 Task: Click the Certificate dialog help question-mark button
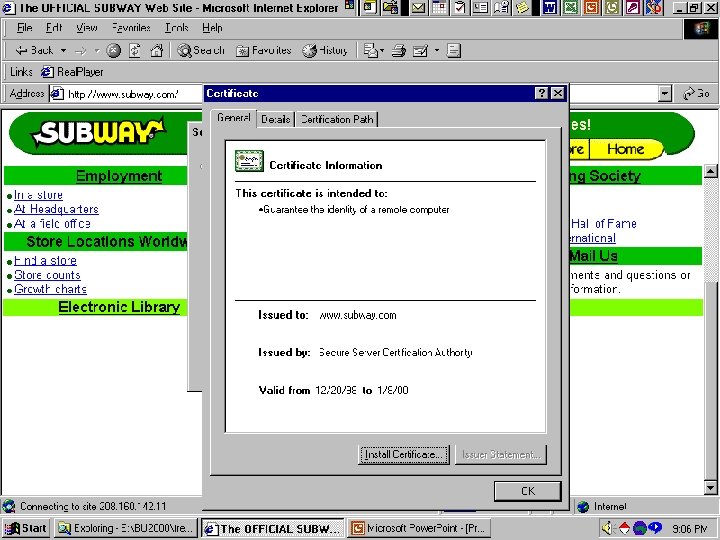point(542,93)
